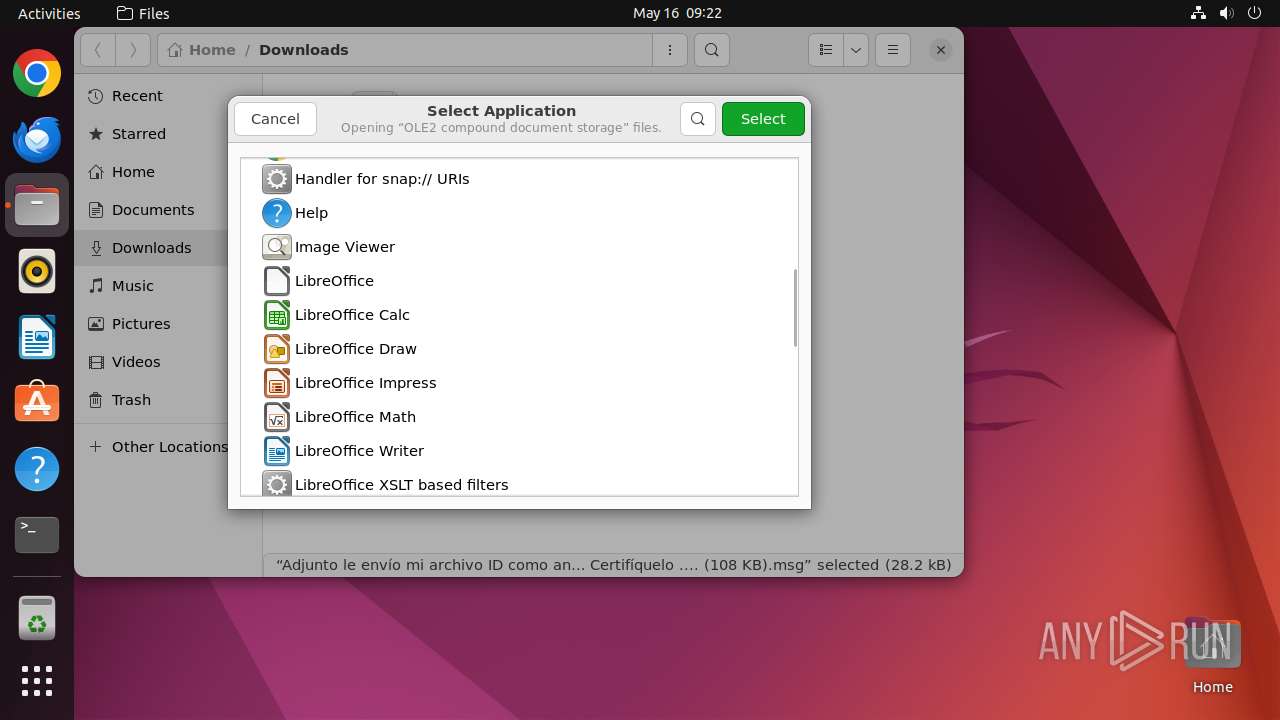Show Applications grid
1280x720 pixels.
click(x=37, y=681)
